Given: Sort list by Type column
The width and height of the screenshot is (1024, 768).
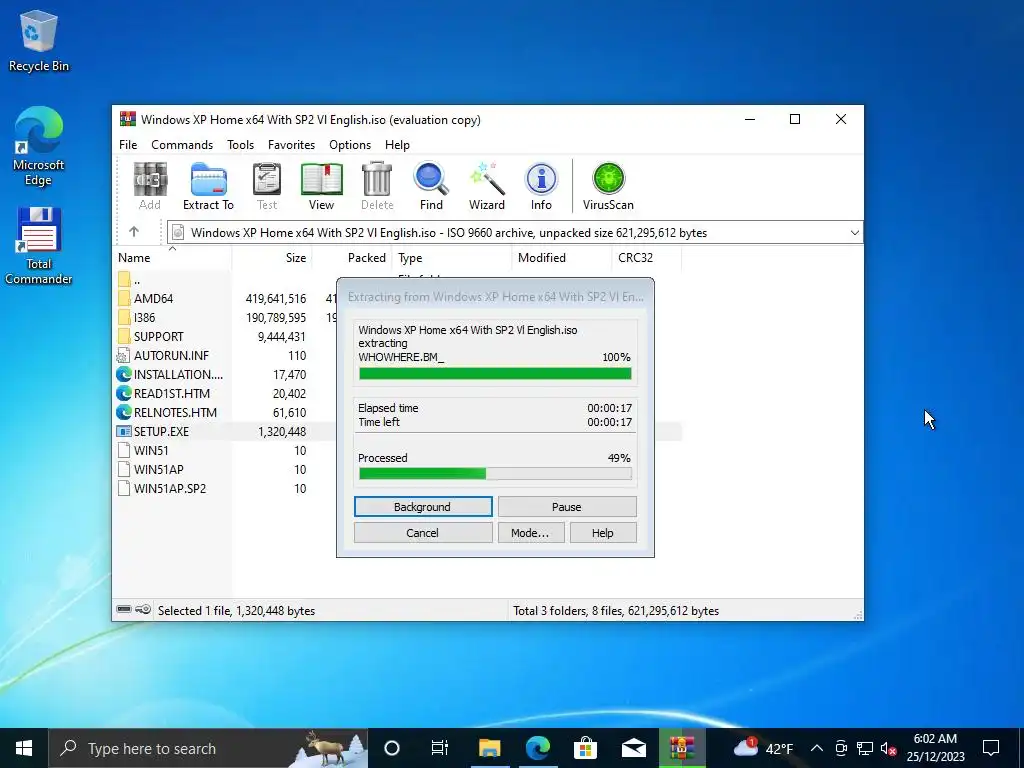Looking at the screenshot, I should tap(452, 258).
